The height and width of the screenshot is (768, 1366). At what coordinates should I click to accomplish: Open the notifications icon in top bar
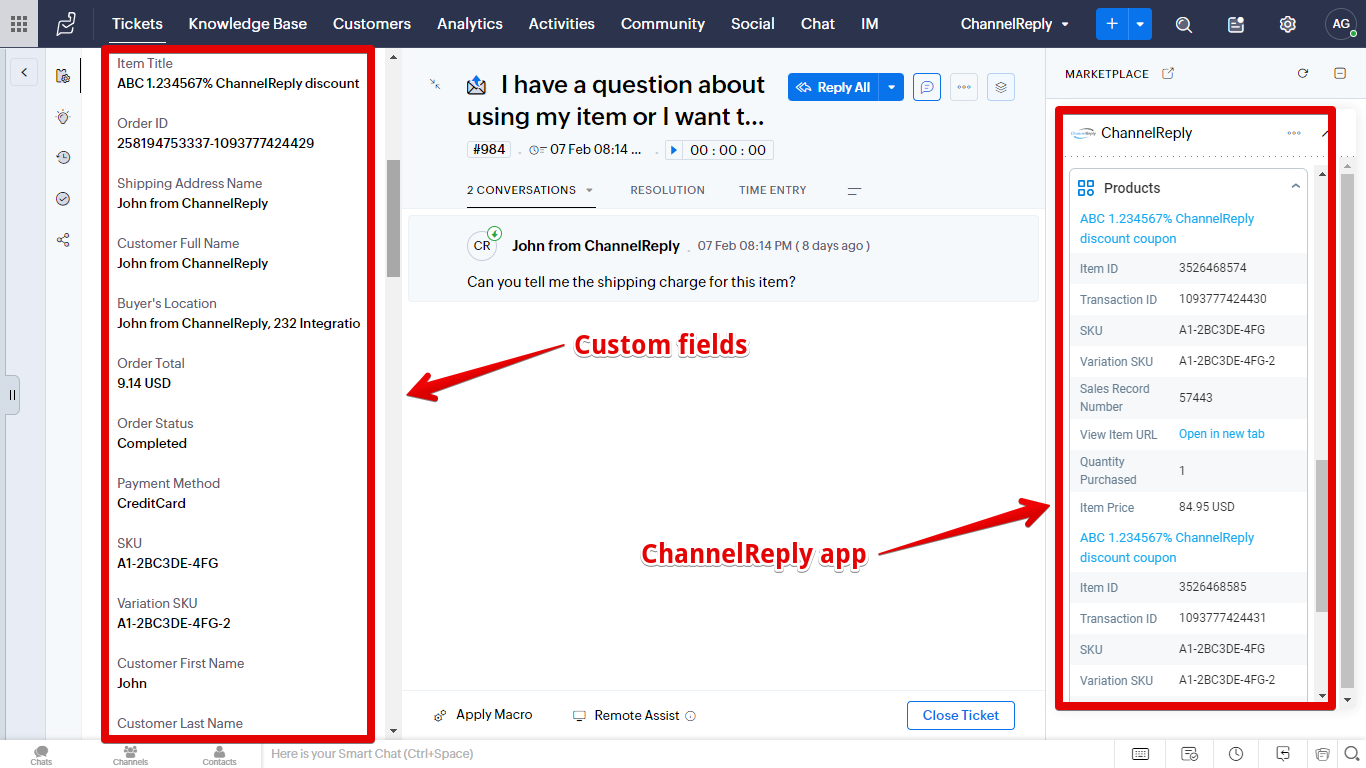(1236, 24)
